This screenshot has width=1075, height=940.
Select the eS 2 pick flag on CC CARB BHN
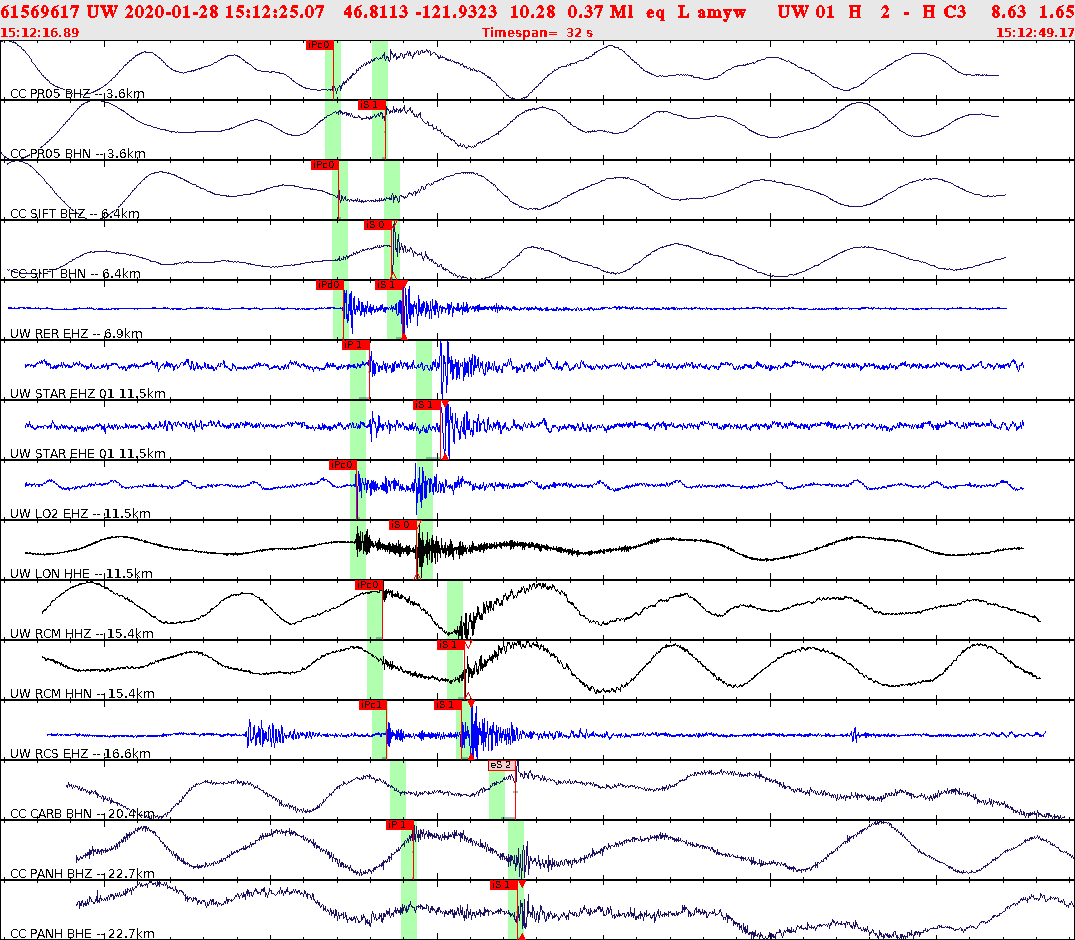(x=499, y=765)
